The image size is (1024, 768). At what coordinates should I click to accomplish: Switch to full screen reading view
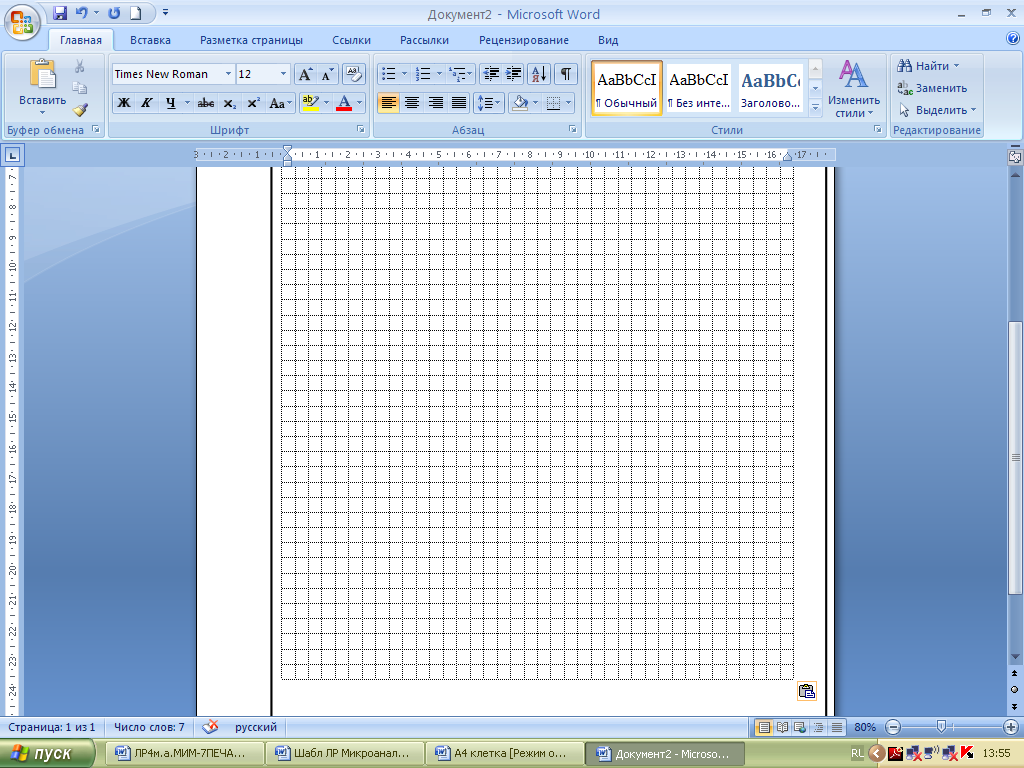(782, 727)
